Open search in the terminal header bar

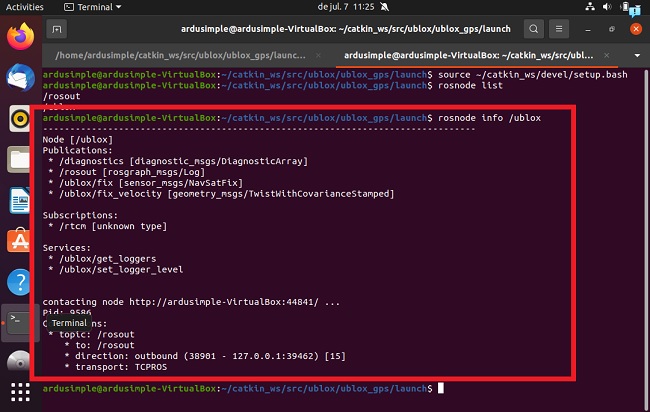tap(536, 29)
